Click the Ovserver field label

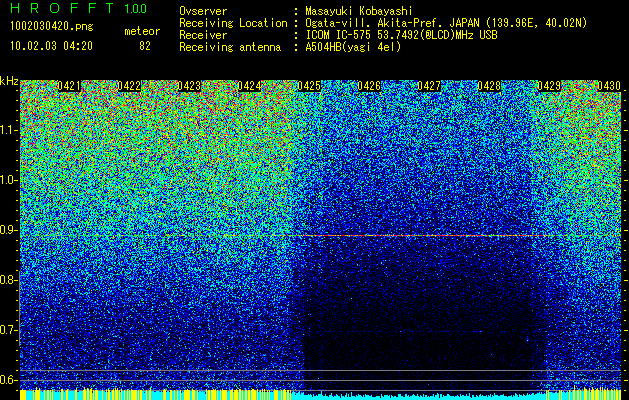pyautogui.click(x=203, y=11)
